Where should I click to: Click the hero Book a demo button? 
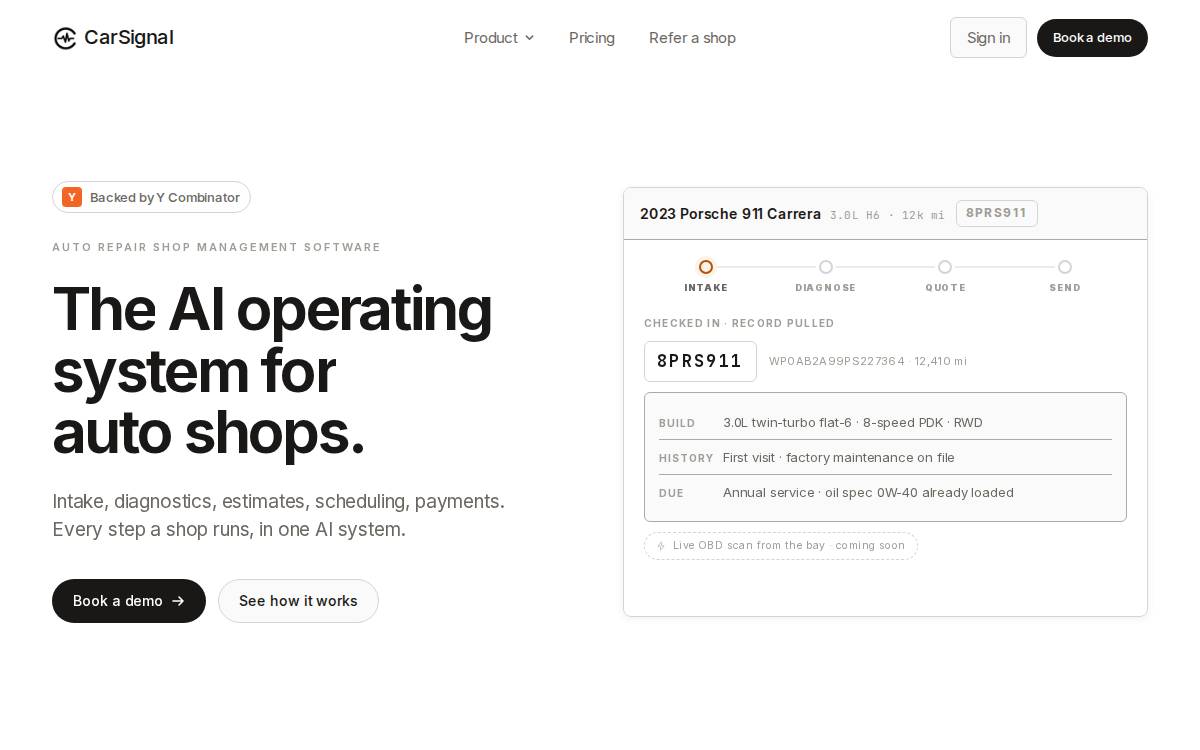tap(129, 601)
